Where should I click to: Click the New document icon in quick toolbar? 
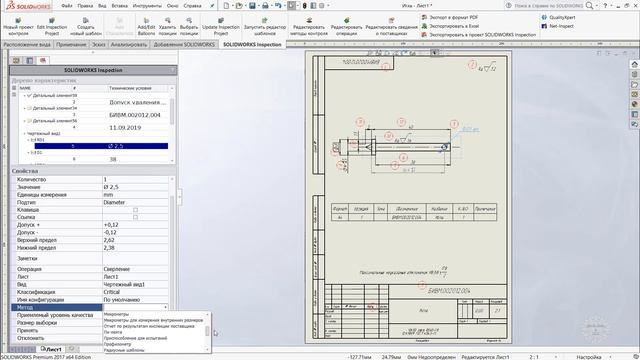pos(226,6)
